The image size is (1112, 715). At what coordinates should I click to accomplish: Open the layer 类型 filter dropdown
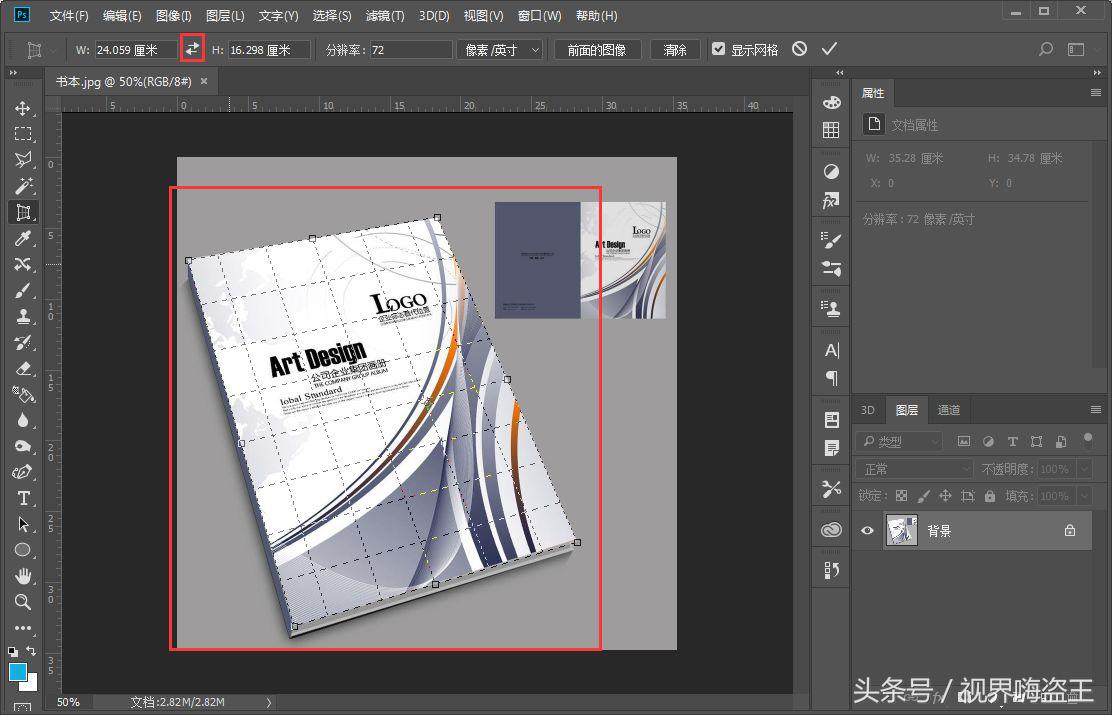tap(900, 441)
